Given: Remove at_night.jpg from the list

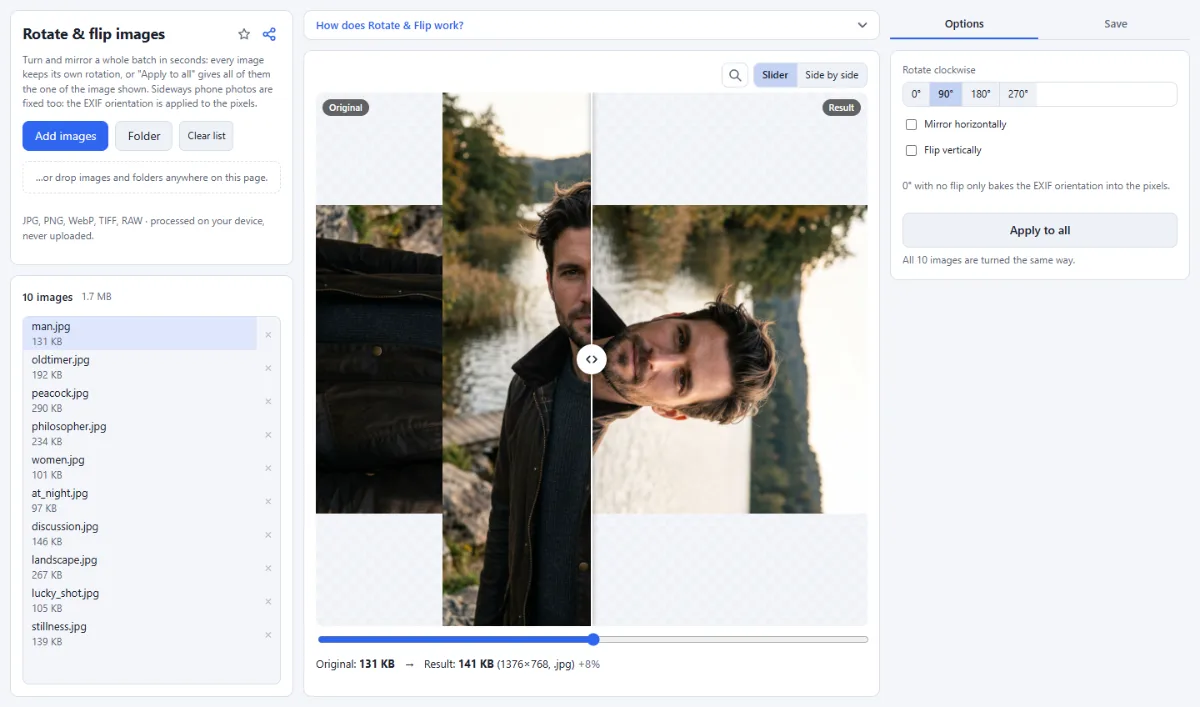Looking at the screenshot, I should 268,501.
